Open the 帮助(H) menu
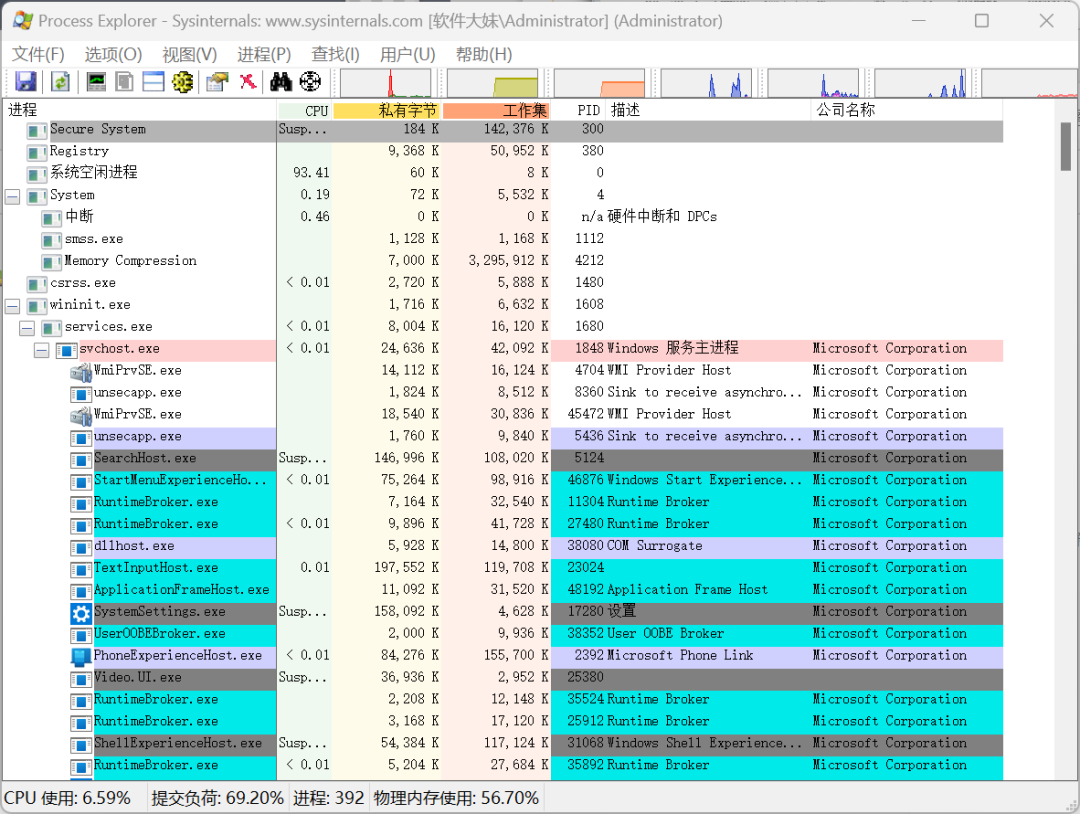Viewport: 1080px width, 814px height. click(484, 54)
